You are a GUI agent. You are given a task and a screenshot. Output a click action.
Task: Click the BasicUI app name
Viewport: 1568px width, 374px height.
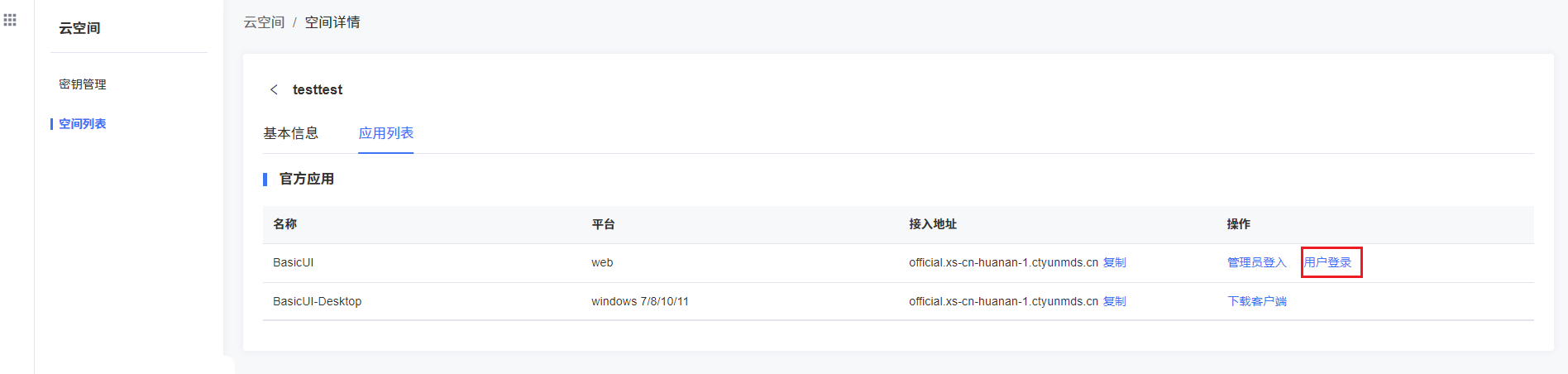point(294,262)
